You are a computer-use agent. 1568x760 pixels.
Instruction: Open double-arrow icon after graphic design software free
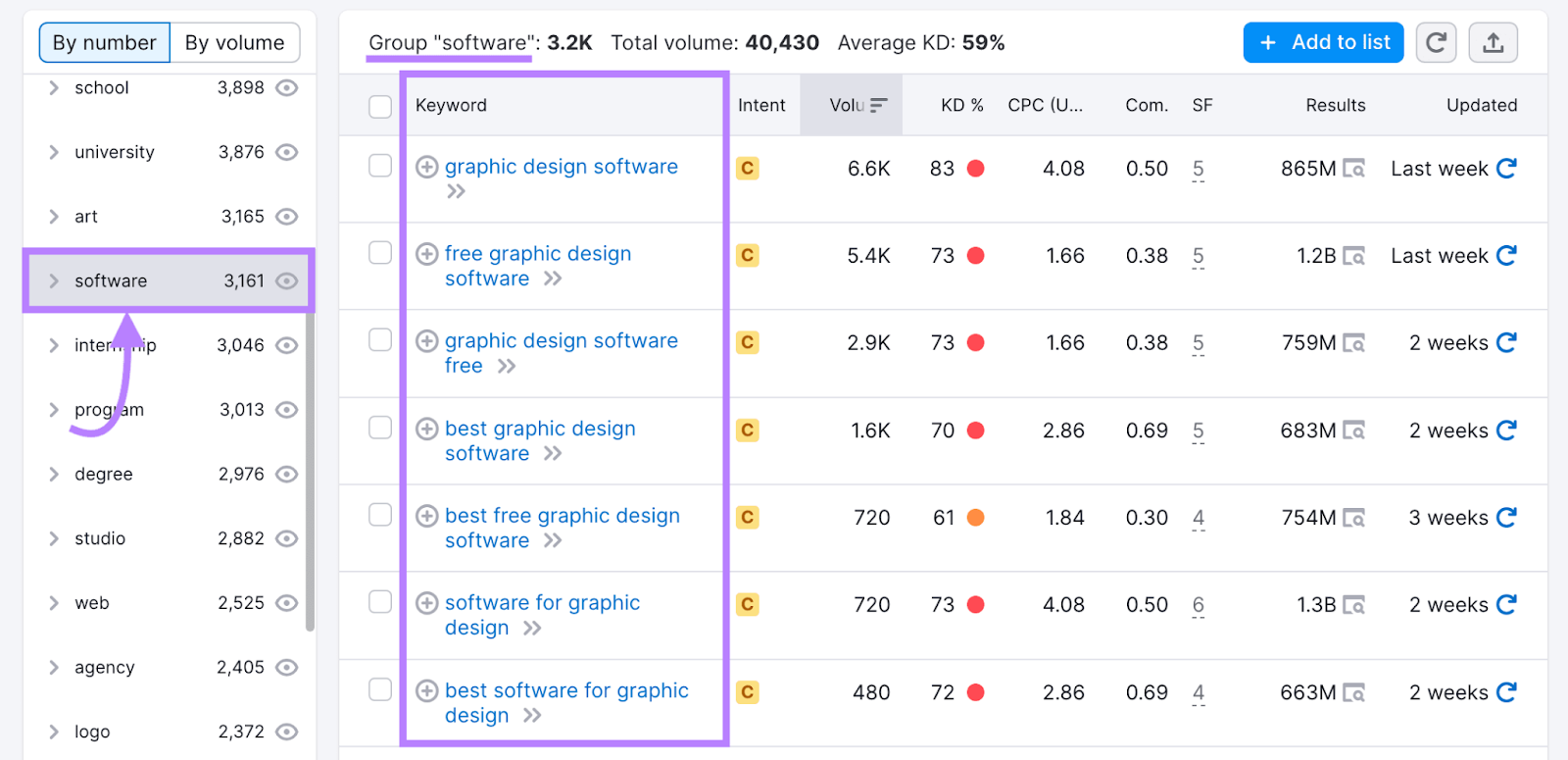(507, 367)
